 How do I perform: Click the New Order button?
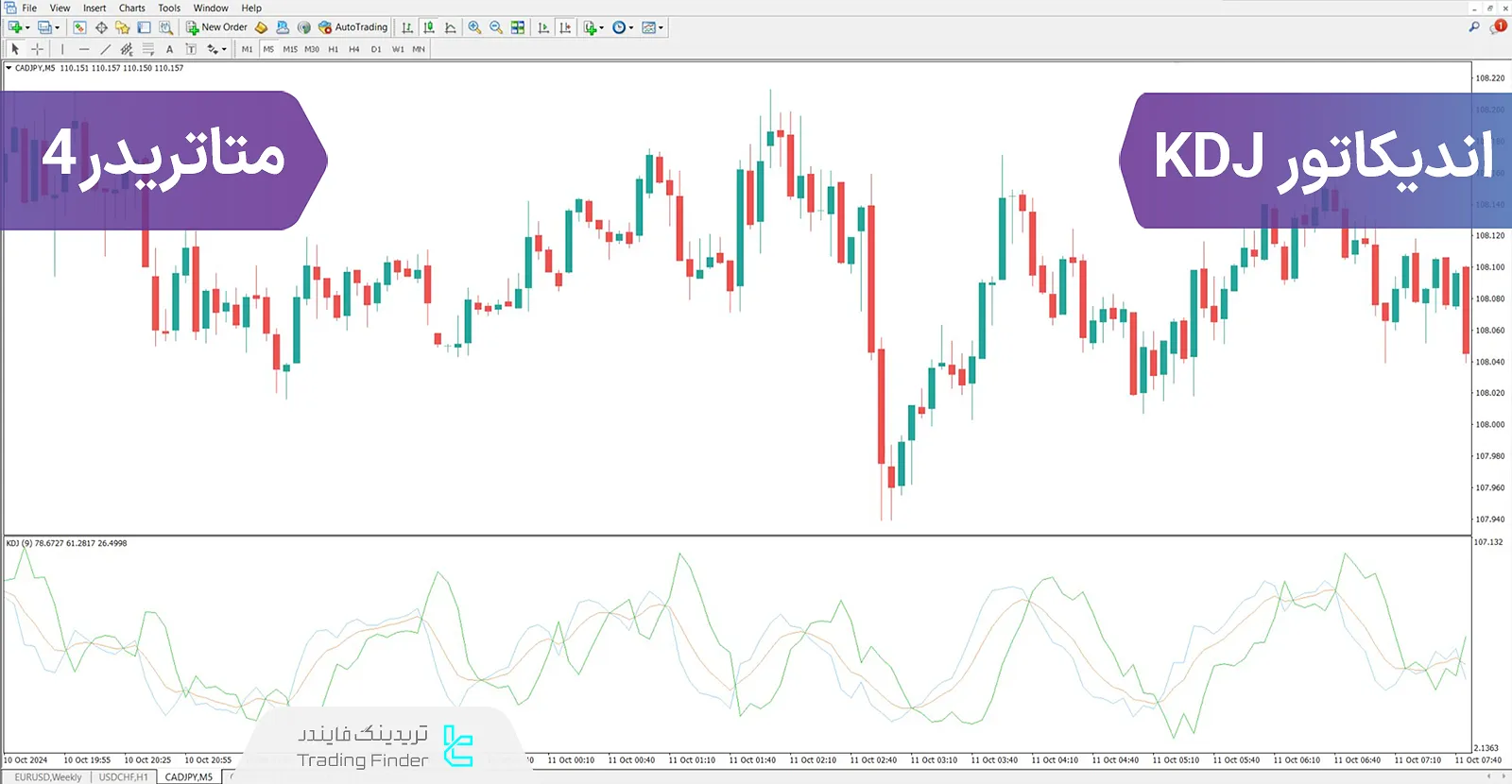(x=216, y=27)
